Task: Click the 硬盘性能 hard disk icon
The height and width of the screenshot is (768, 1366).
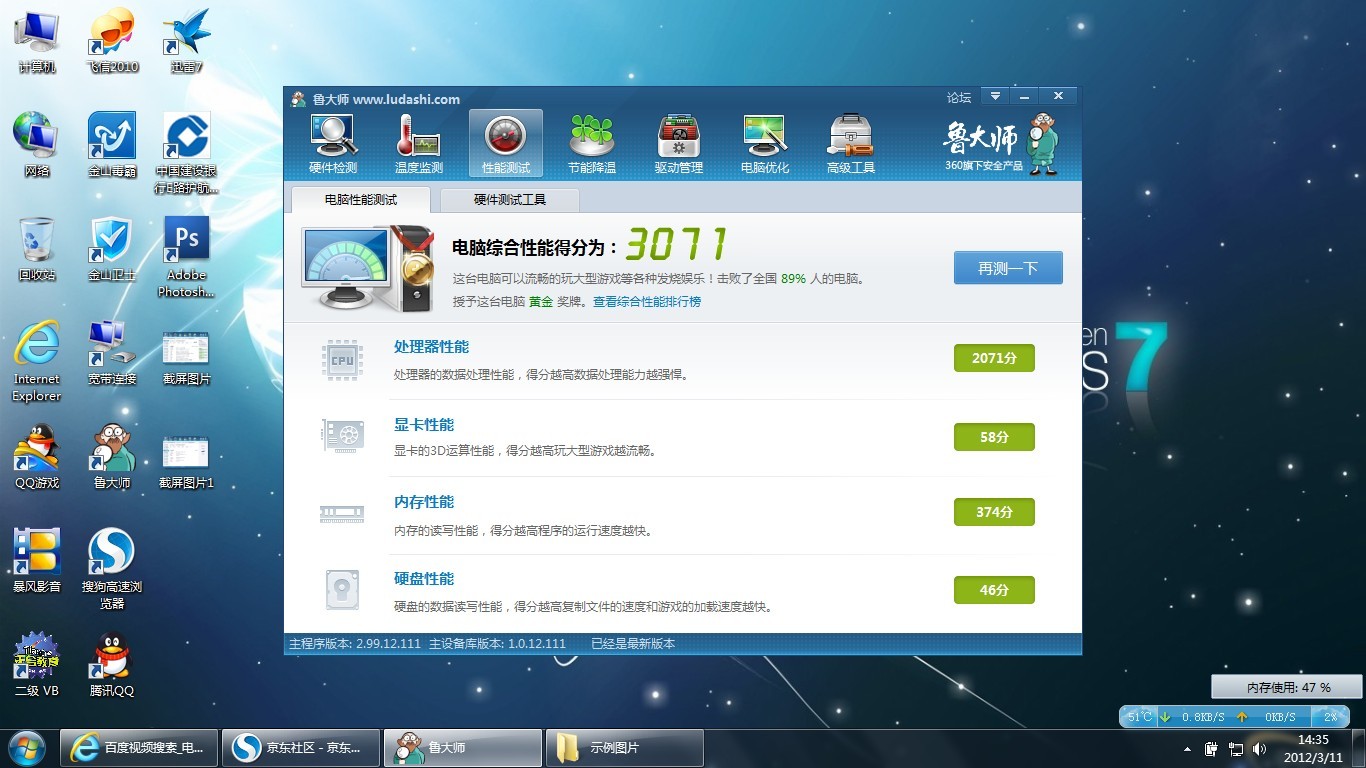Action: pyautogui.click(x=342, y=589)
